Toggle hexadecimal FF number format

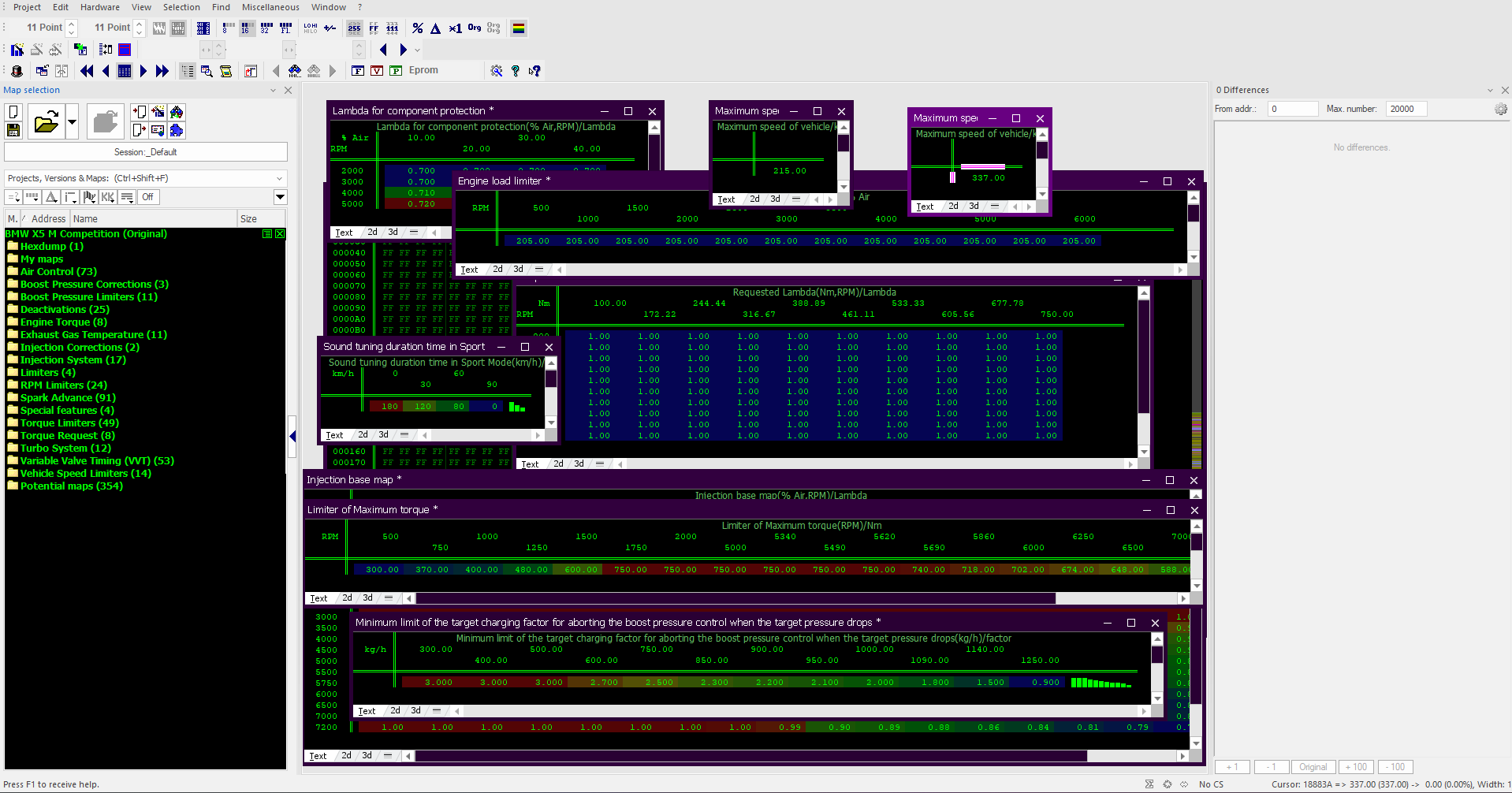click(x=374, y=28)
